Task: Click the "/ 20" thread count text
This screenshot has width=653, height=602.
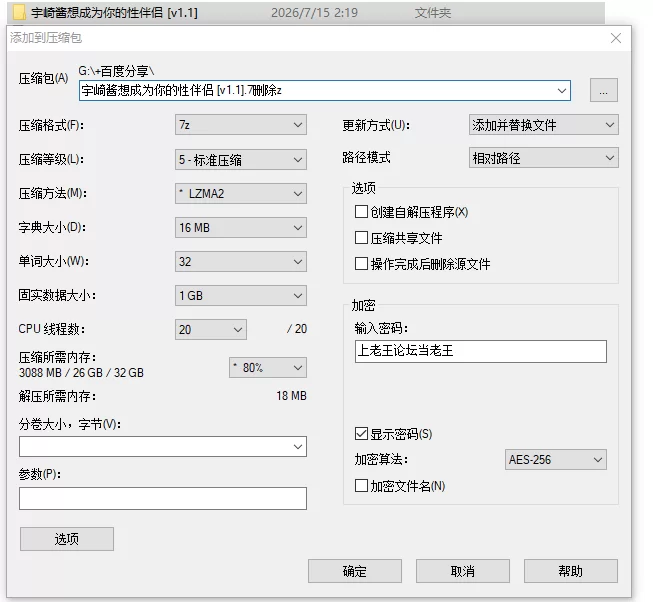Action: [x=297, y=329]
